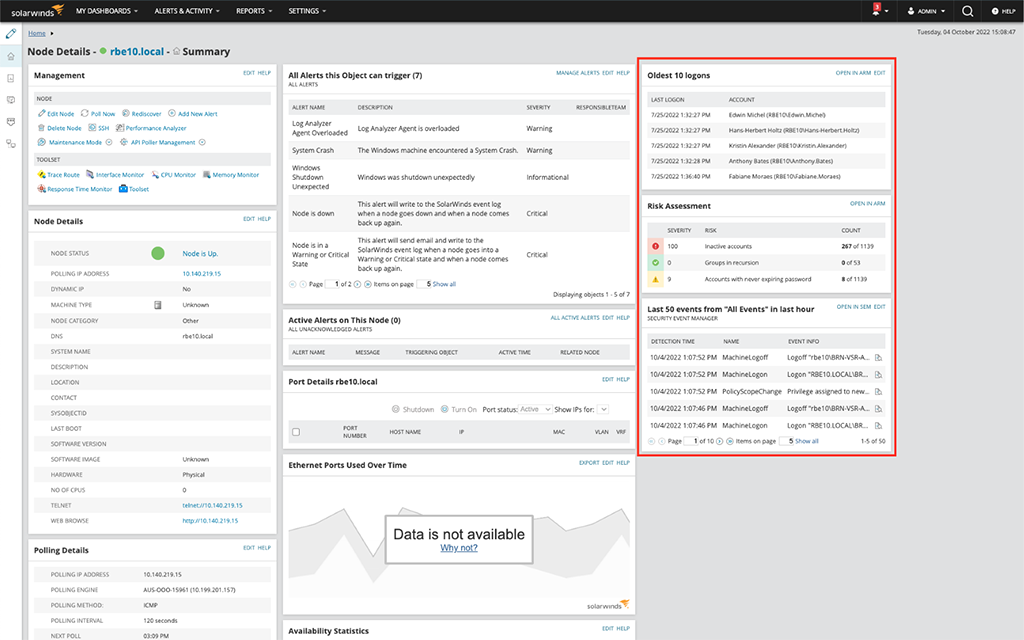Click the Poll Now icon

[x=85, y=113]
